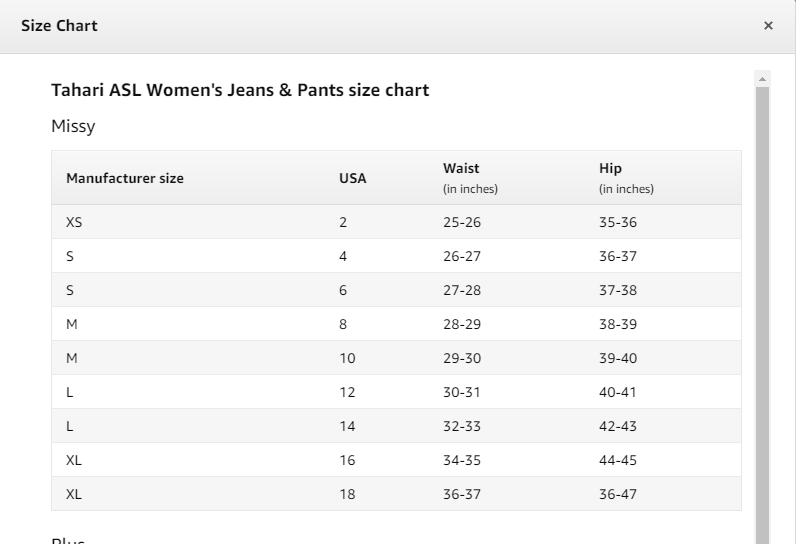Click the 27-28 waist measurement
Screen dimensions: 796x544
461,290
